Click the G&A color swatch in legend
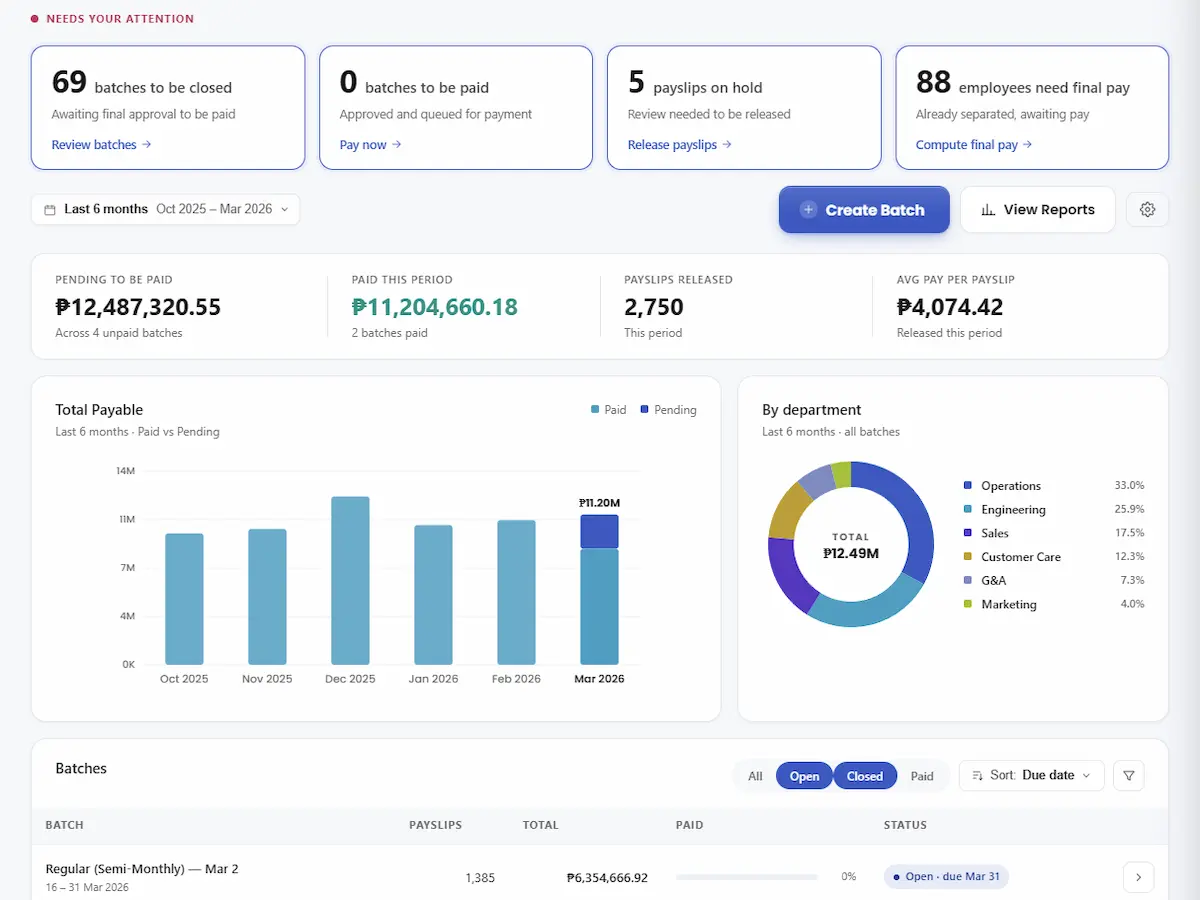Viewport: 1200px width, 900px height. 967,580
